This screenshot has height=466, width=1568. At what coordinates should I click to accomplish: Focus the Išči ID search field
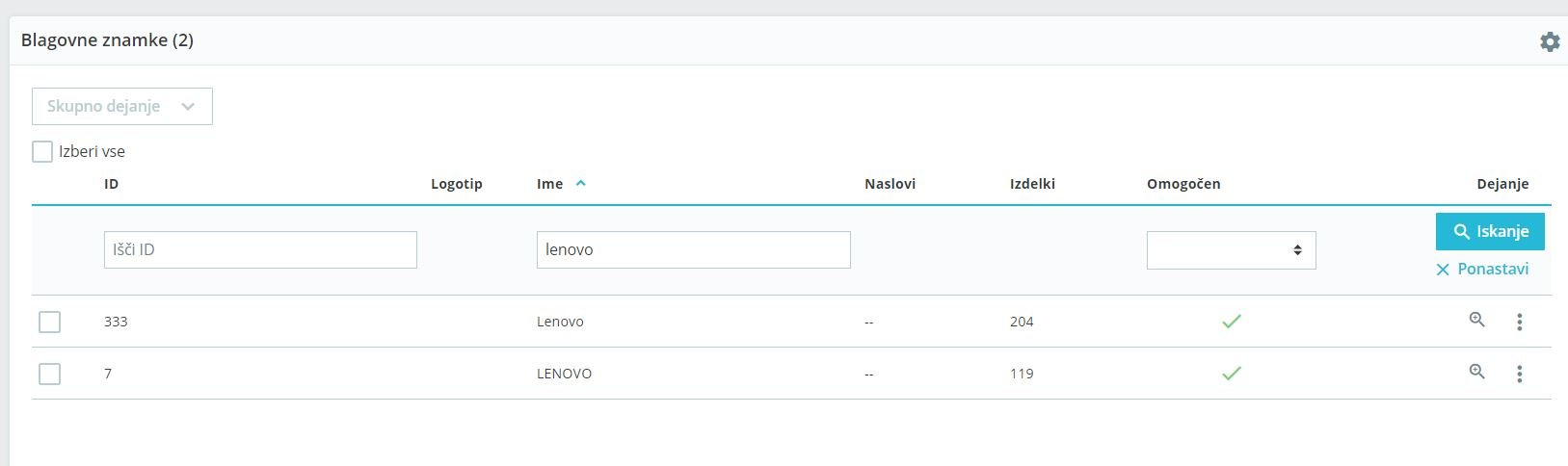click(x=260, y=249)
